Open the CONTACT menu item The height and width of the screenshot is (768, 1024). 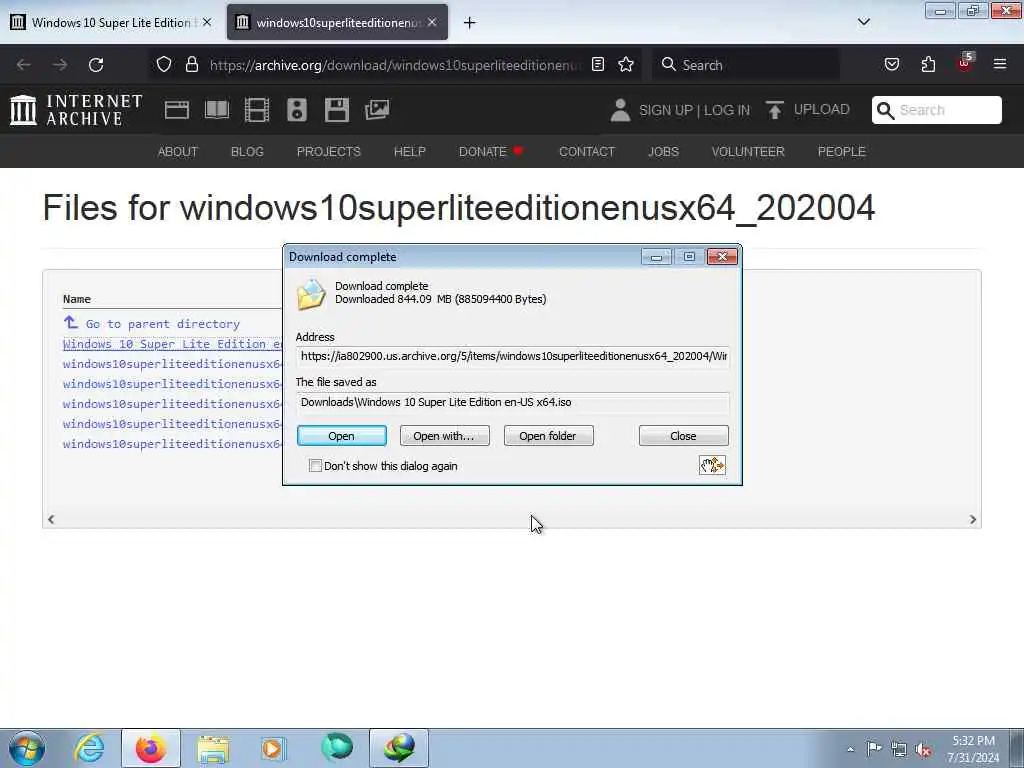586,152
